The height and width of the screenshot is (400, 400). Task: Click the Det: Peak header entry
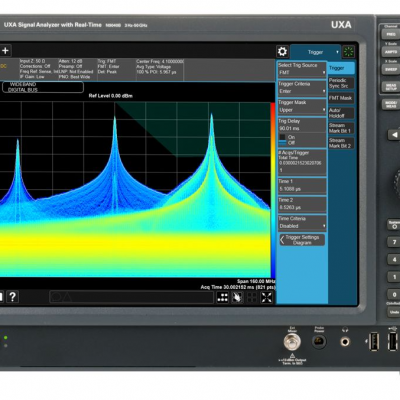coord(107,72)
